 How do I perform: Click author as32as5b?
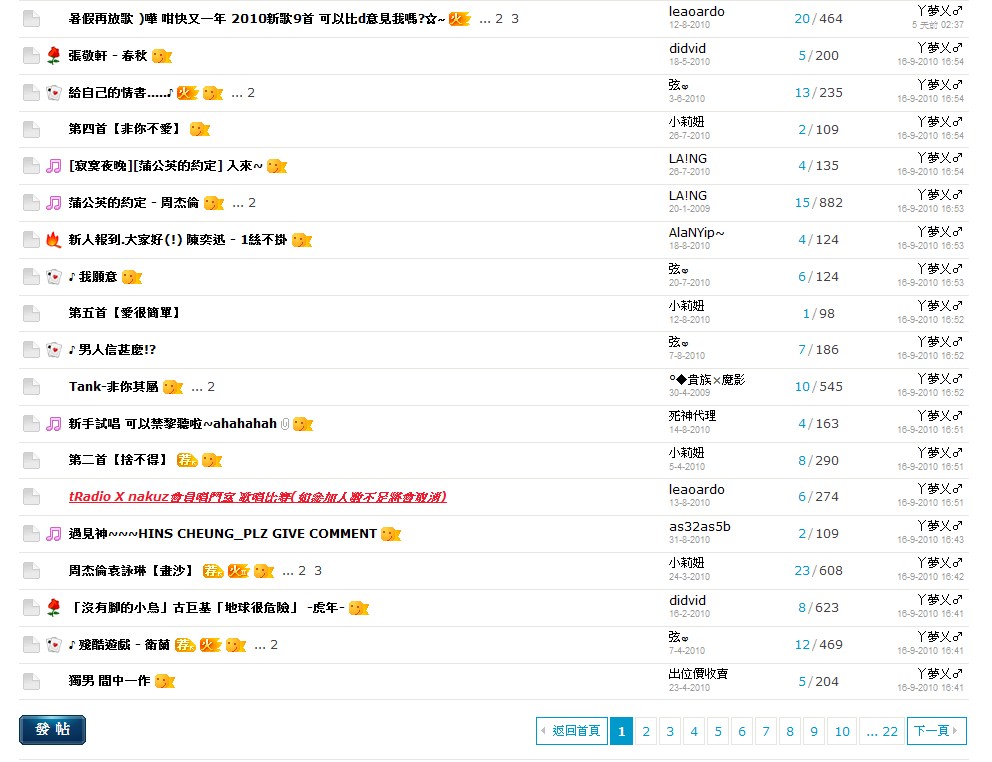click(x=700, y=527)
